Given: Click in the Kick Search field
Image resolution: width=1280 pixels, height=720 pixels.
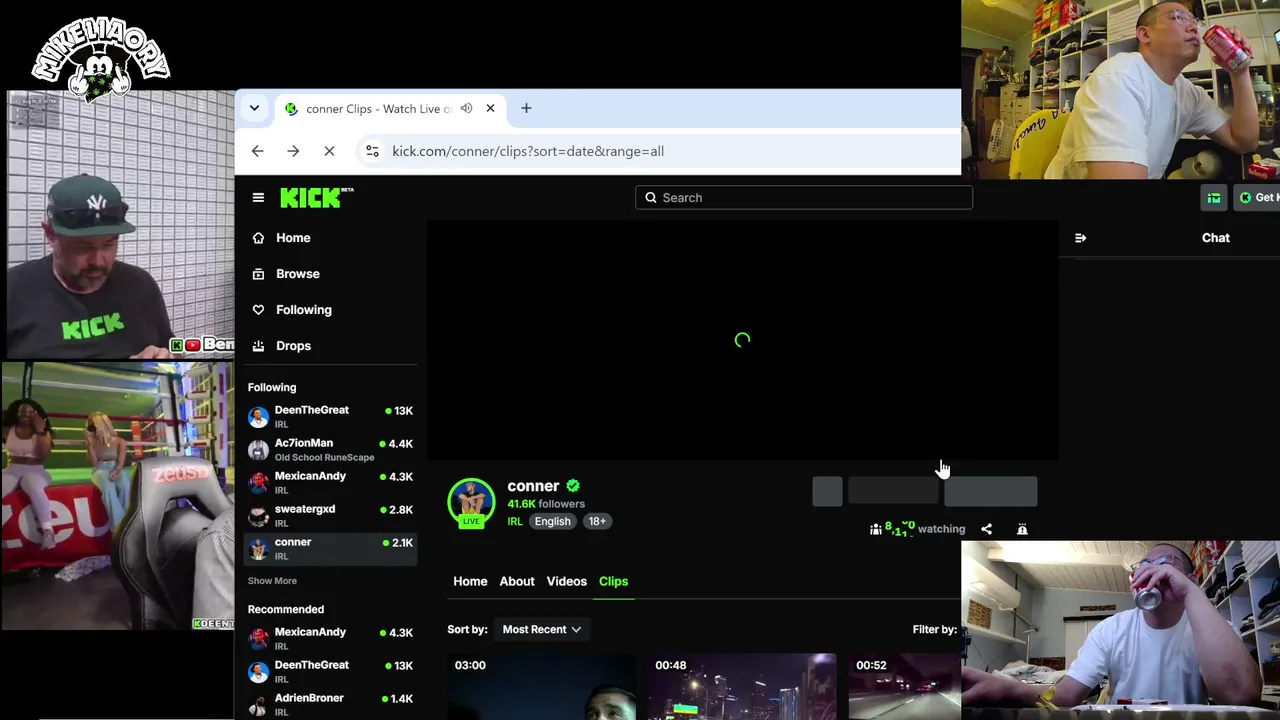Looking at the screenshot, I should point(804,198).
